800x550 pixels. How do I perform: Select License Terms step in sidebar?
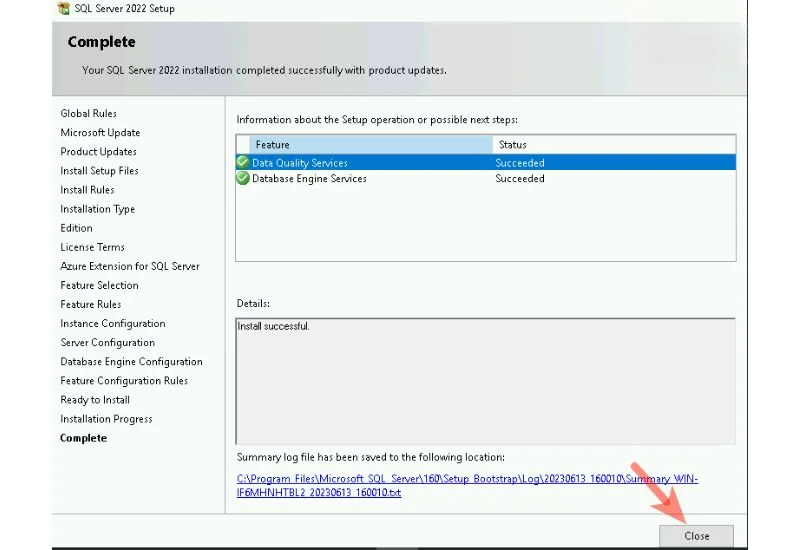pyautogui.click(x=92, y=247)
